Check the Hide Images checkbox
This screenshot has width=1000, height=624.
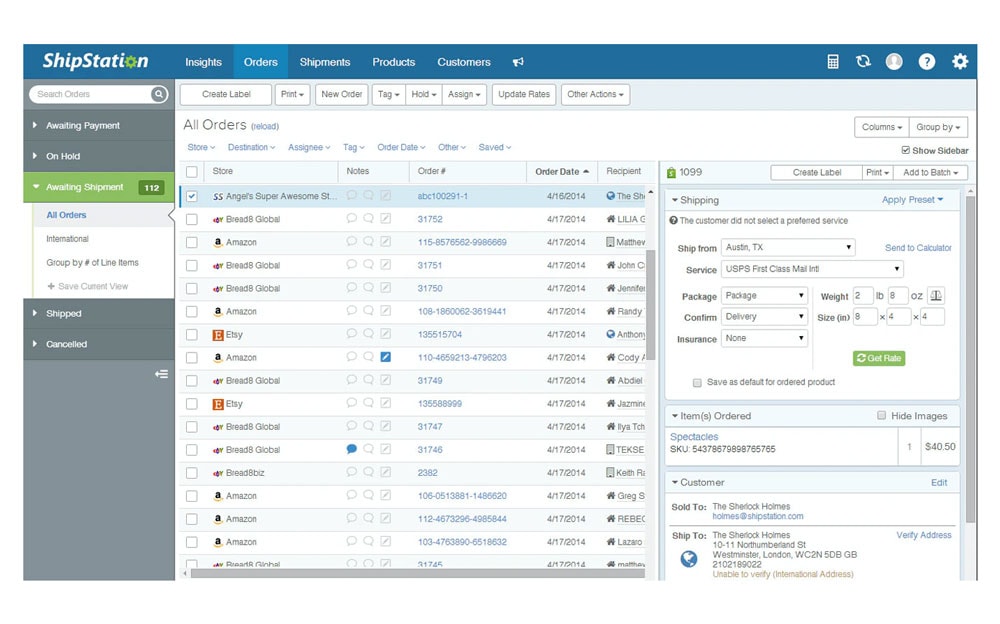(x=881, y=415)
